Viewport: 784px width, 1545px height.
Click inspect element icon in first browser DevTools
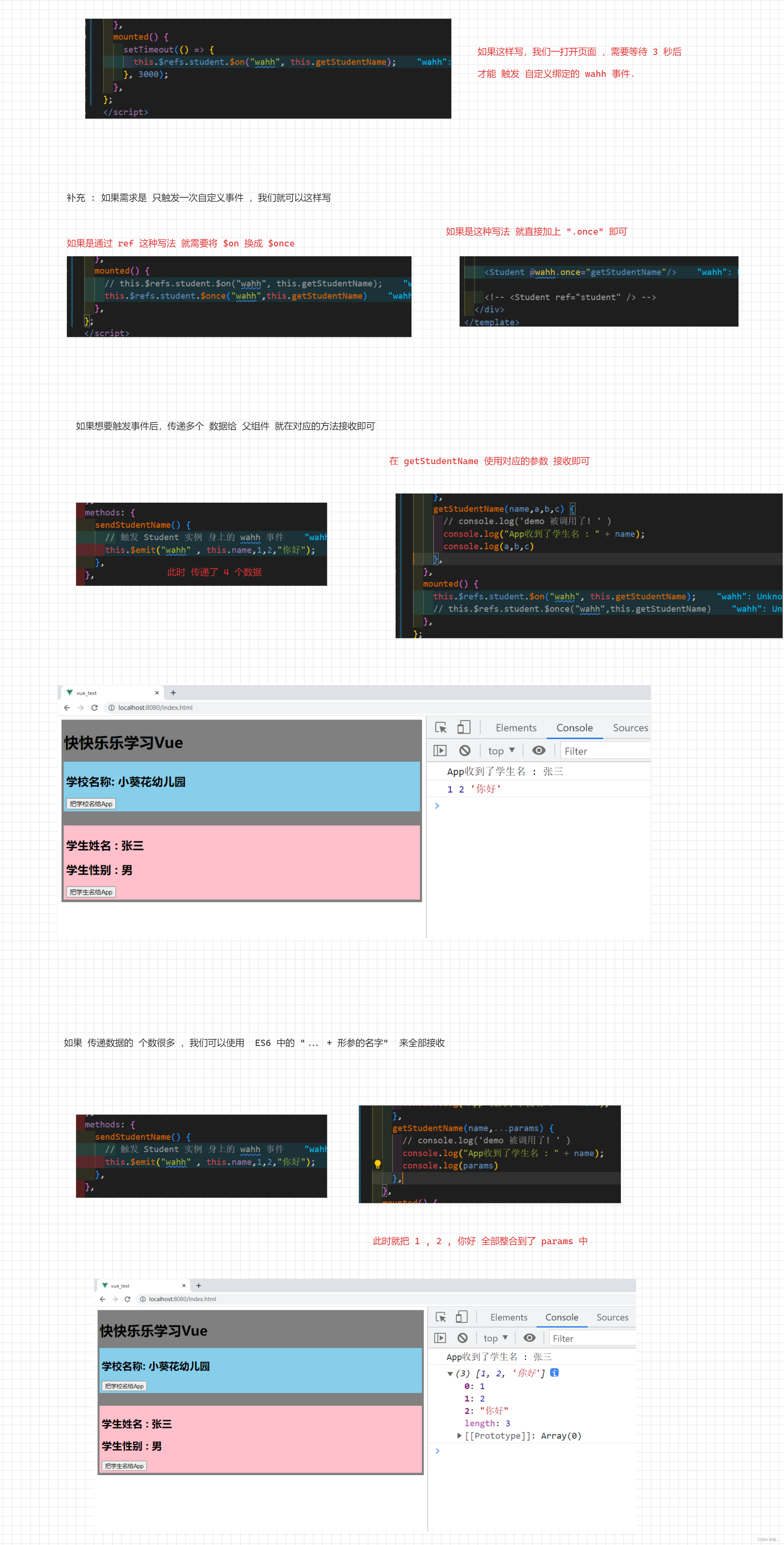click(441, 727)
